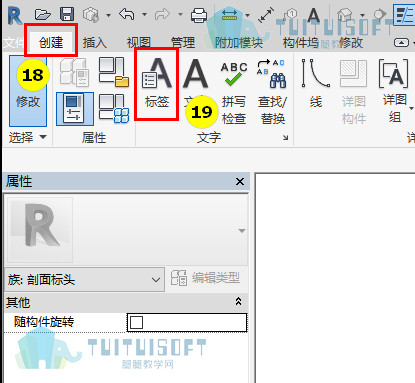Print using the printer icon
The image size is (415, 383).
coord(199,15)
